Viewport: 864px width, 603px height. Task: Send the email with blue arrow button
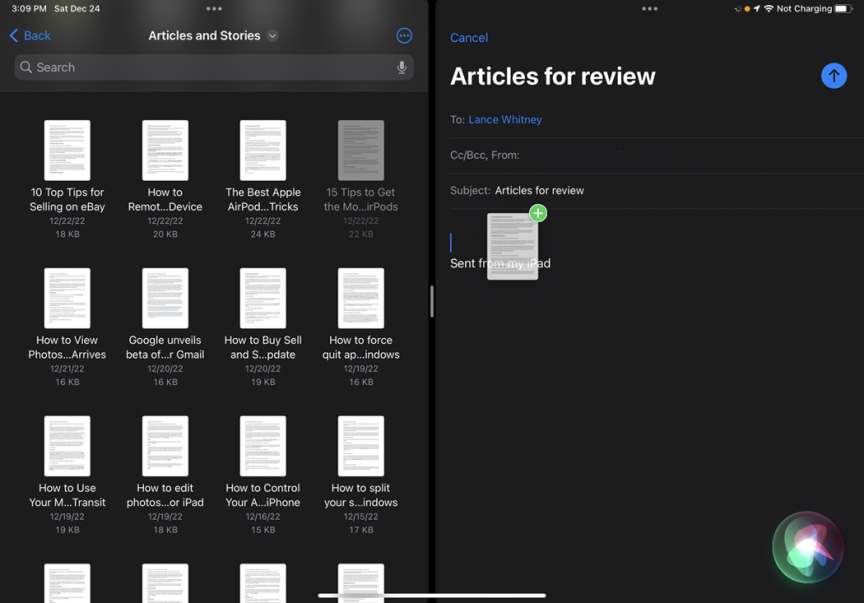coord(833,76)
